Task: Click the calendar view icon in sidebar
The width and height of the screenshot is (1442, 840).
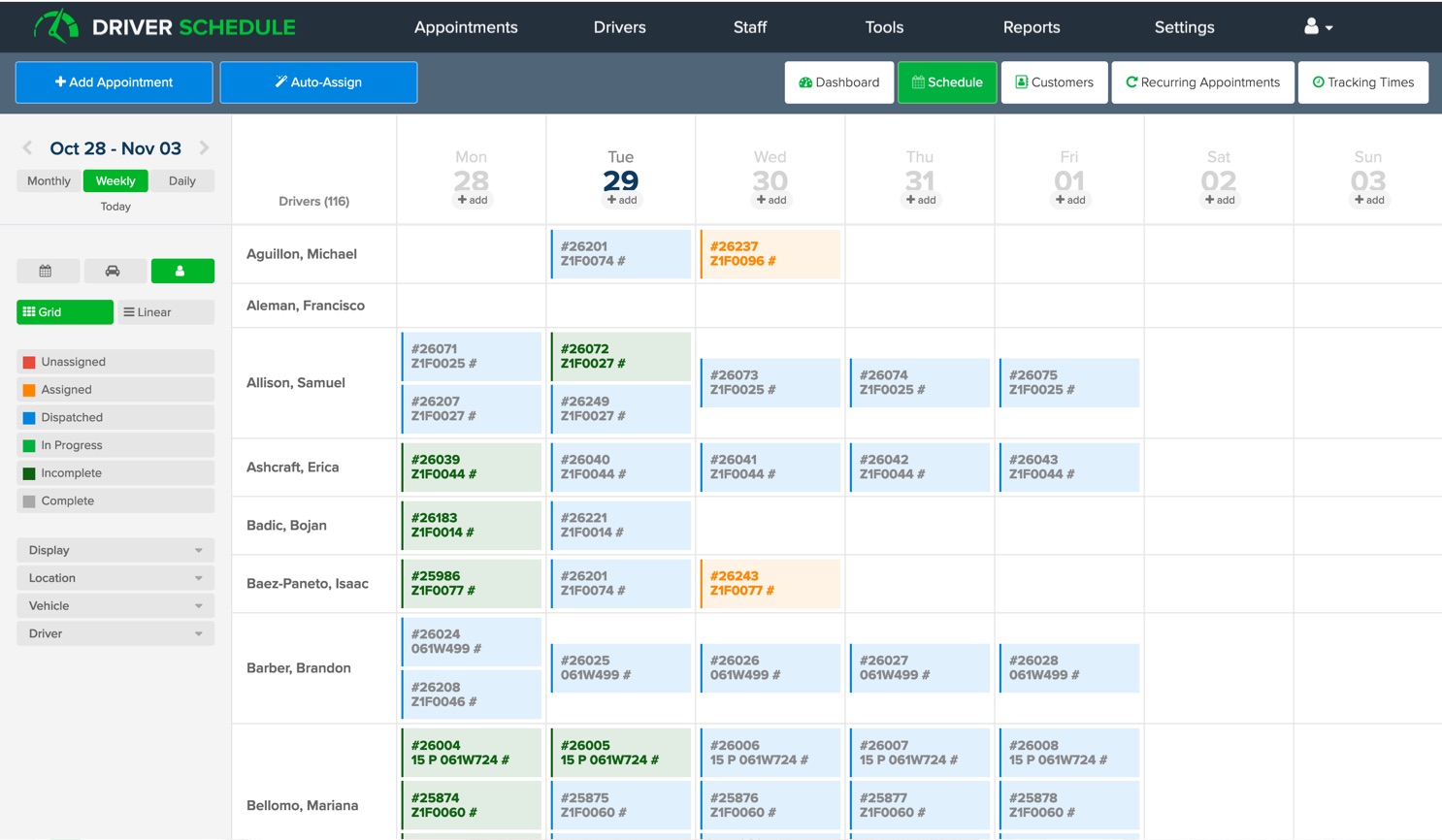Action: [46, 271]
